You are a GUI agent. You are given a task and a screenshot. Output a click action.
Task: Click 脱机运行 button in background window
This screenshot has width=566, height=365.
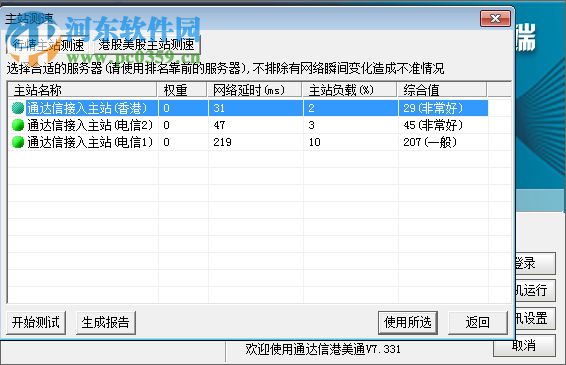tap(535, 290)
